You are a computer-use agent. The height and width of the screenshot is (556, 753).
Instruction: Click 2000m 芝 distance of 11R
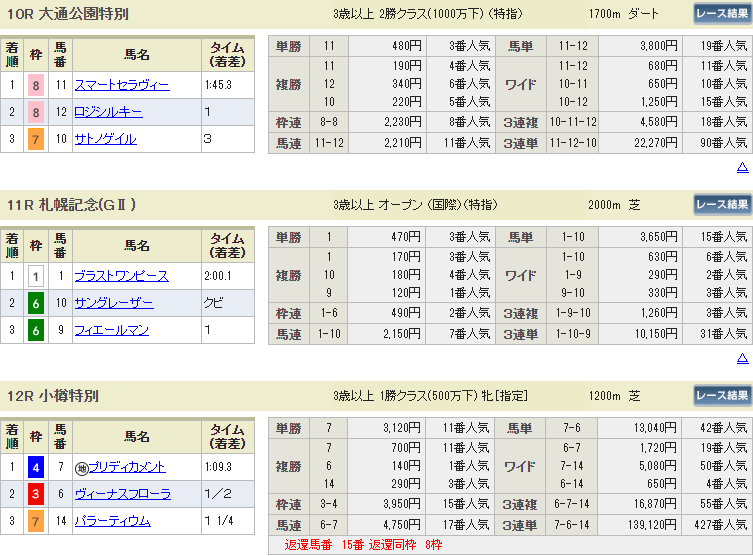click(614, 205)
